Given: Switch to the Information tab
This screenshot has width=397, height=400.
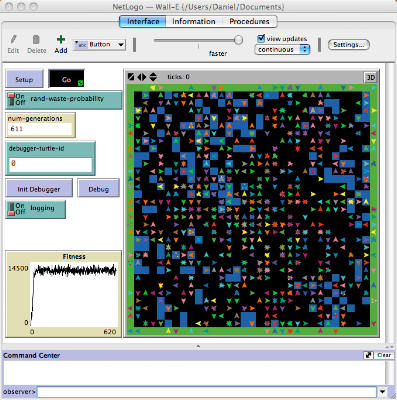Looking at the screenshot, I should [194, 22].
